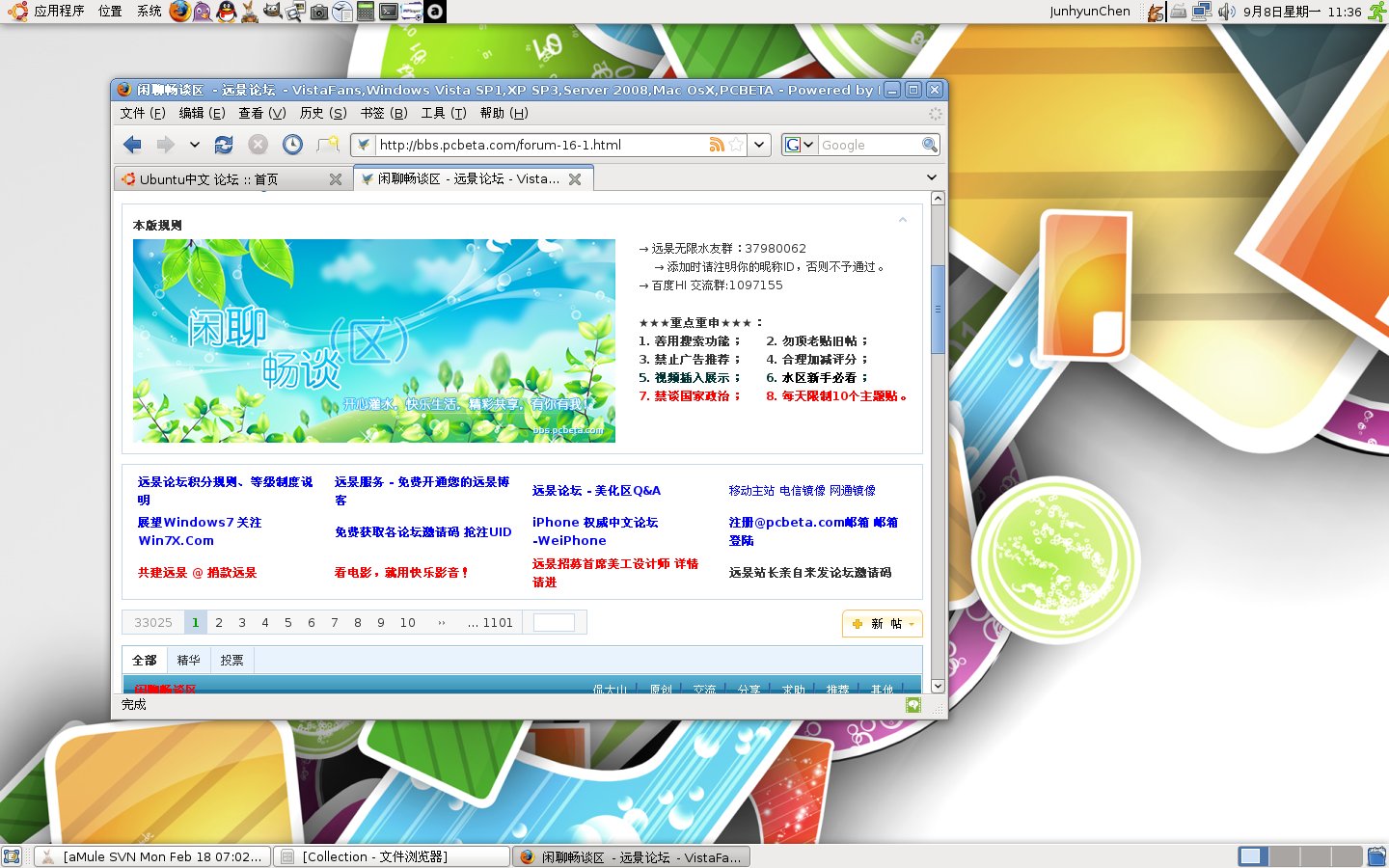Reload the page with the refresh icon
1389x868 pixels.
tap(224, 145)
